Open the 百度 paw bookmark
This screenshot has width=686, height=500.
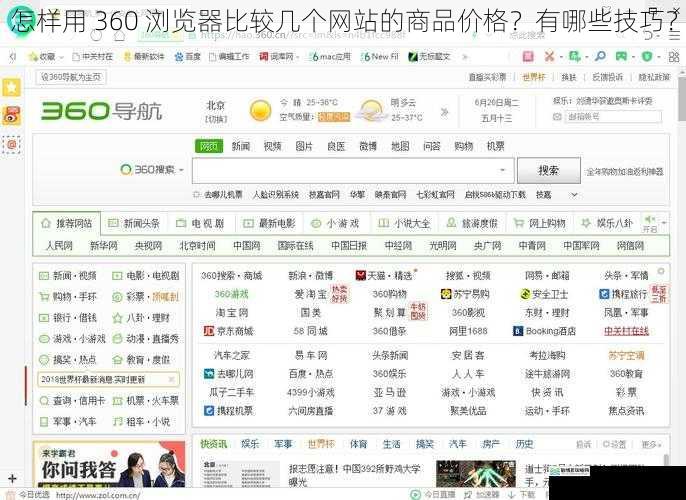coord(187,57)
